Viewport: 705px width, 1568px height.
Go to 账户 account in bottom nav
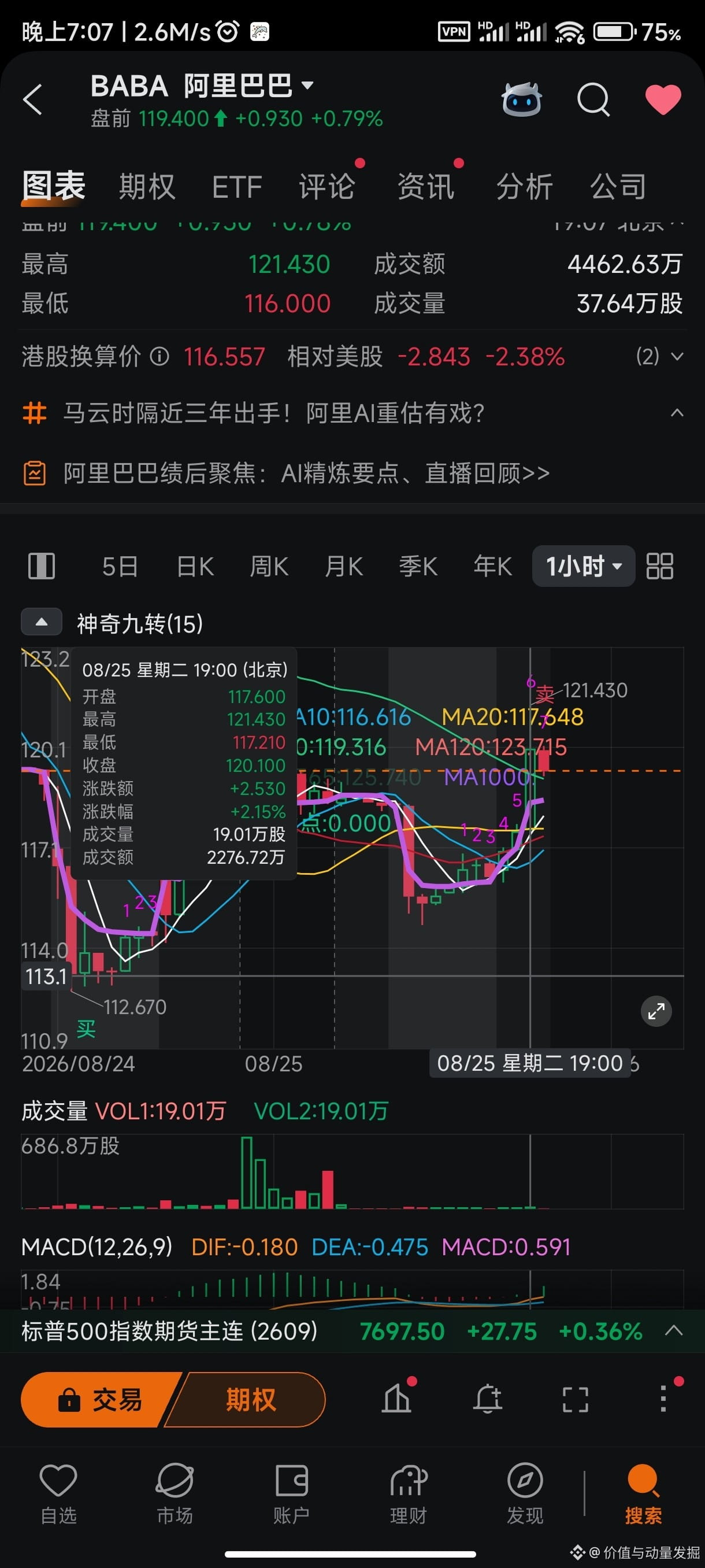click(291, 1494)
